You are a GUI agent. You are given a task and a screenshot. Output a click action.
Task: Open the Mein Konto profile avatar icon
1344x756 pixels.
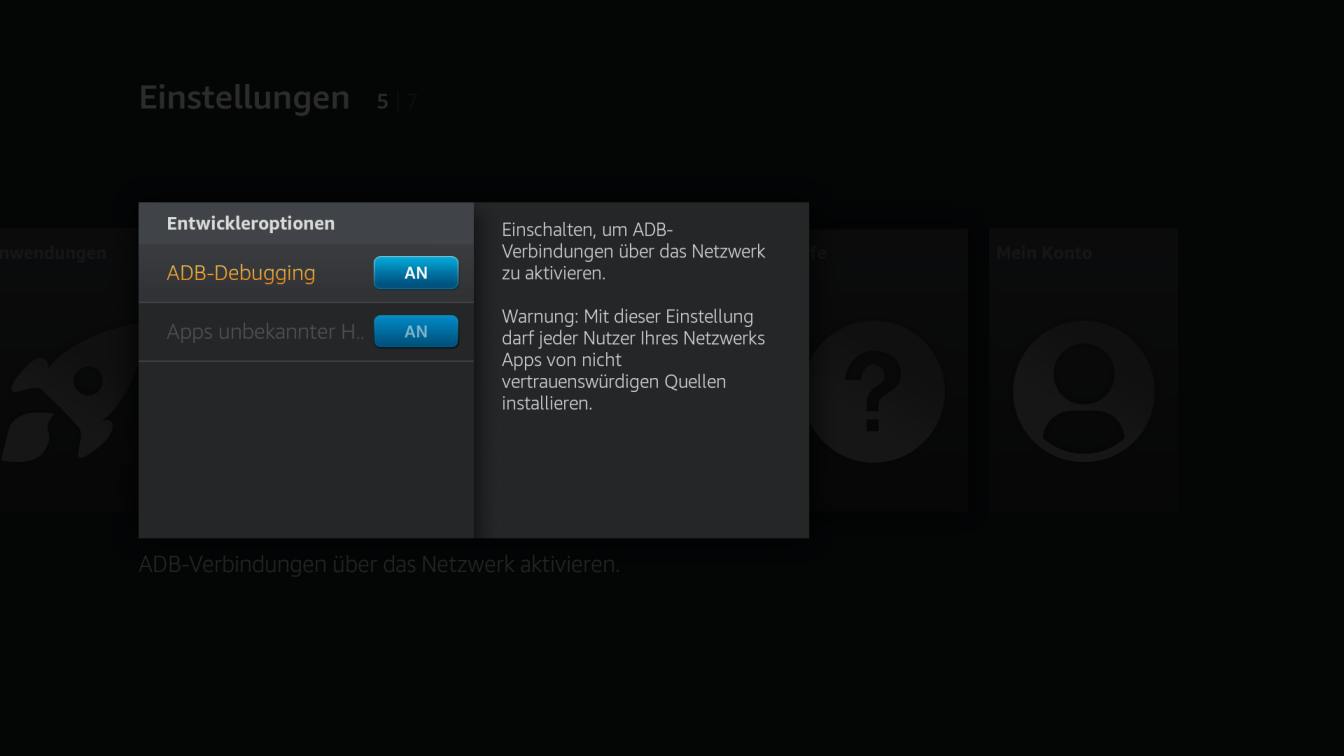[1083, 392]
